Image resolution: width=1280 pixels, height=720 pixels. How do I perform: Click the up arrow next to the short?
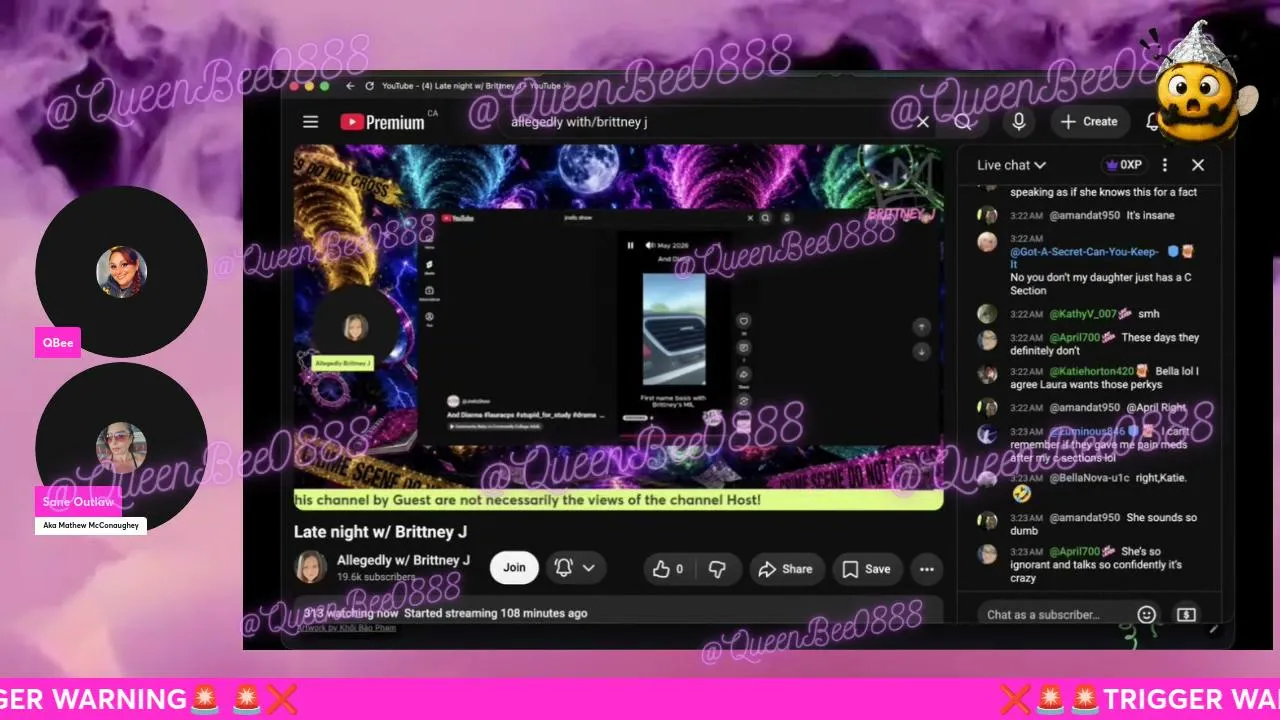(922, 327)
